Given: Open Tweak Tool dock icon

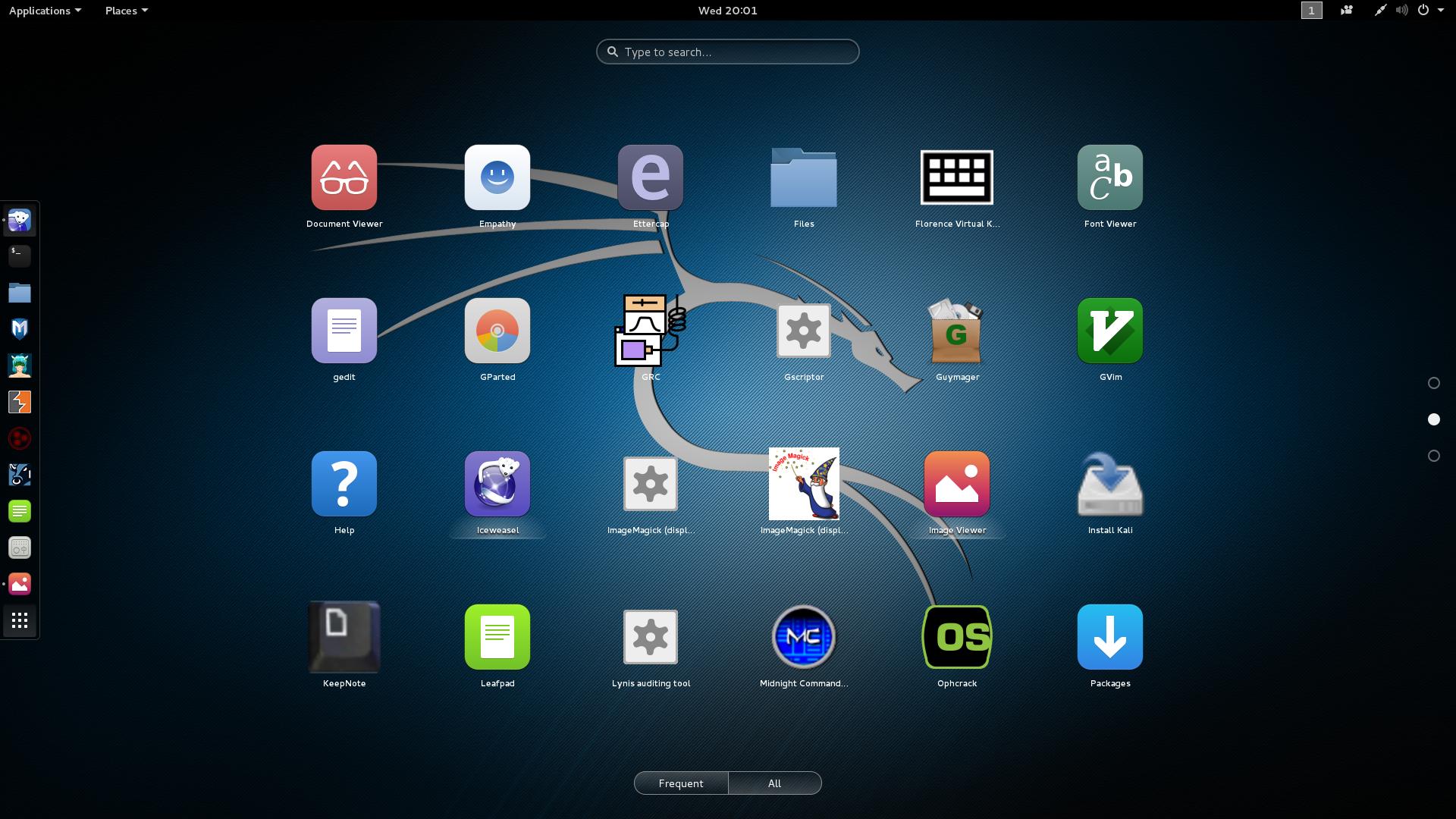Looking at the screenshot, I should (x=20, y=548).
